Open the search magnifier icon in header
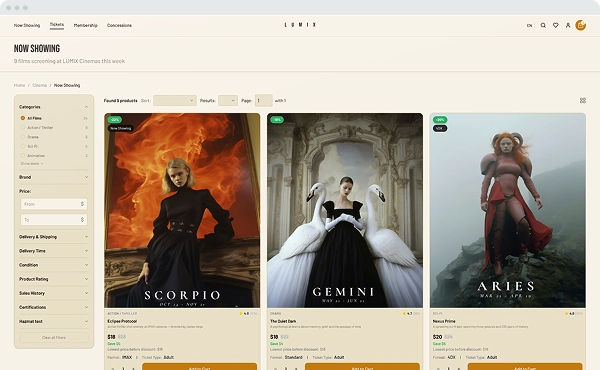The height and width of the screenshot is (370, 600). [x=543, y=25]
